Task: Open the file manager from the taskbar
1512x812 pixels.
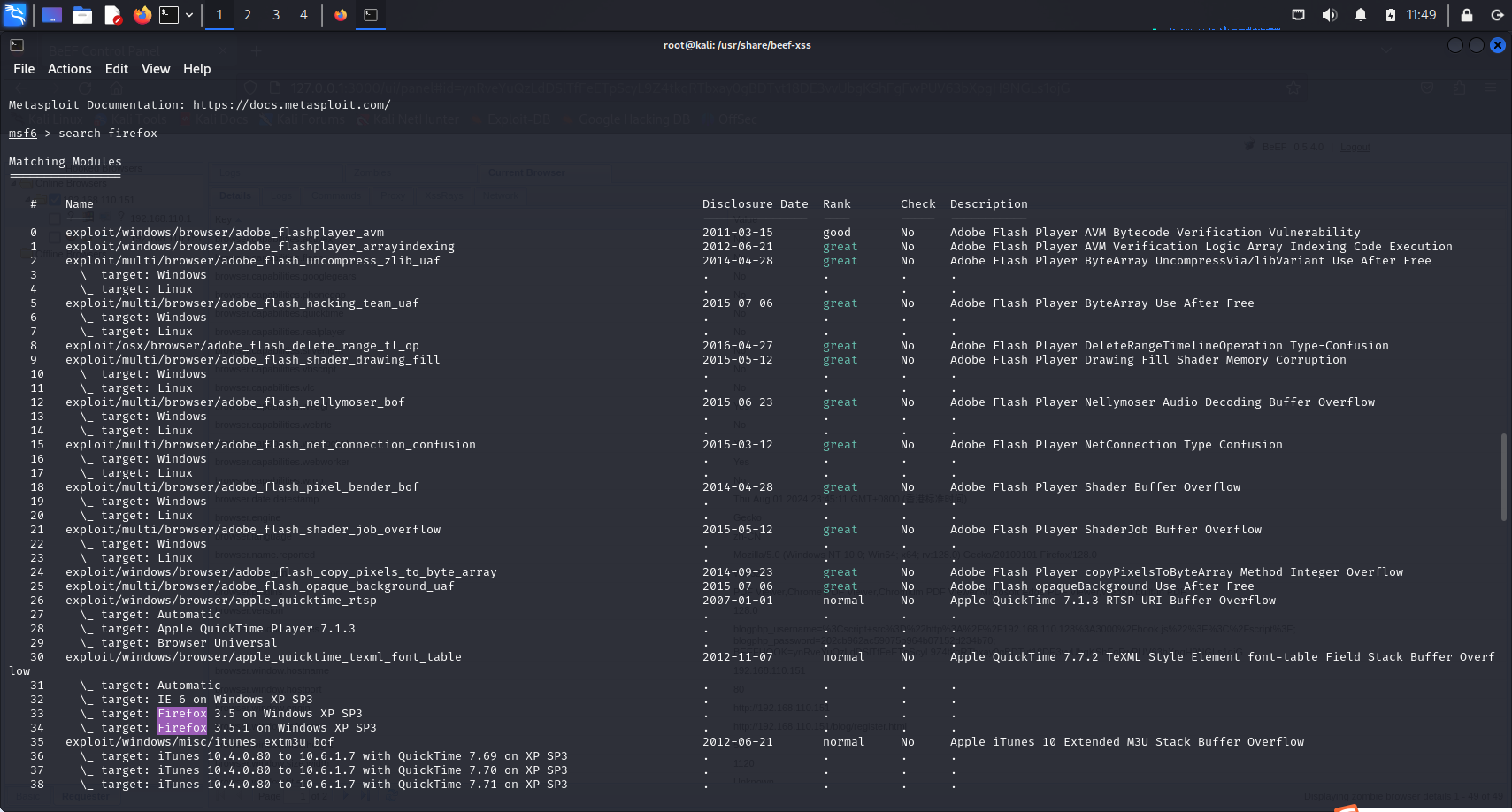Action: click(81, 15)
